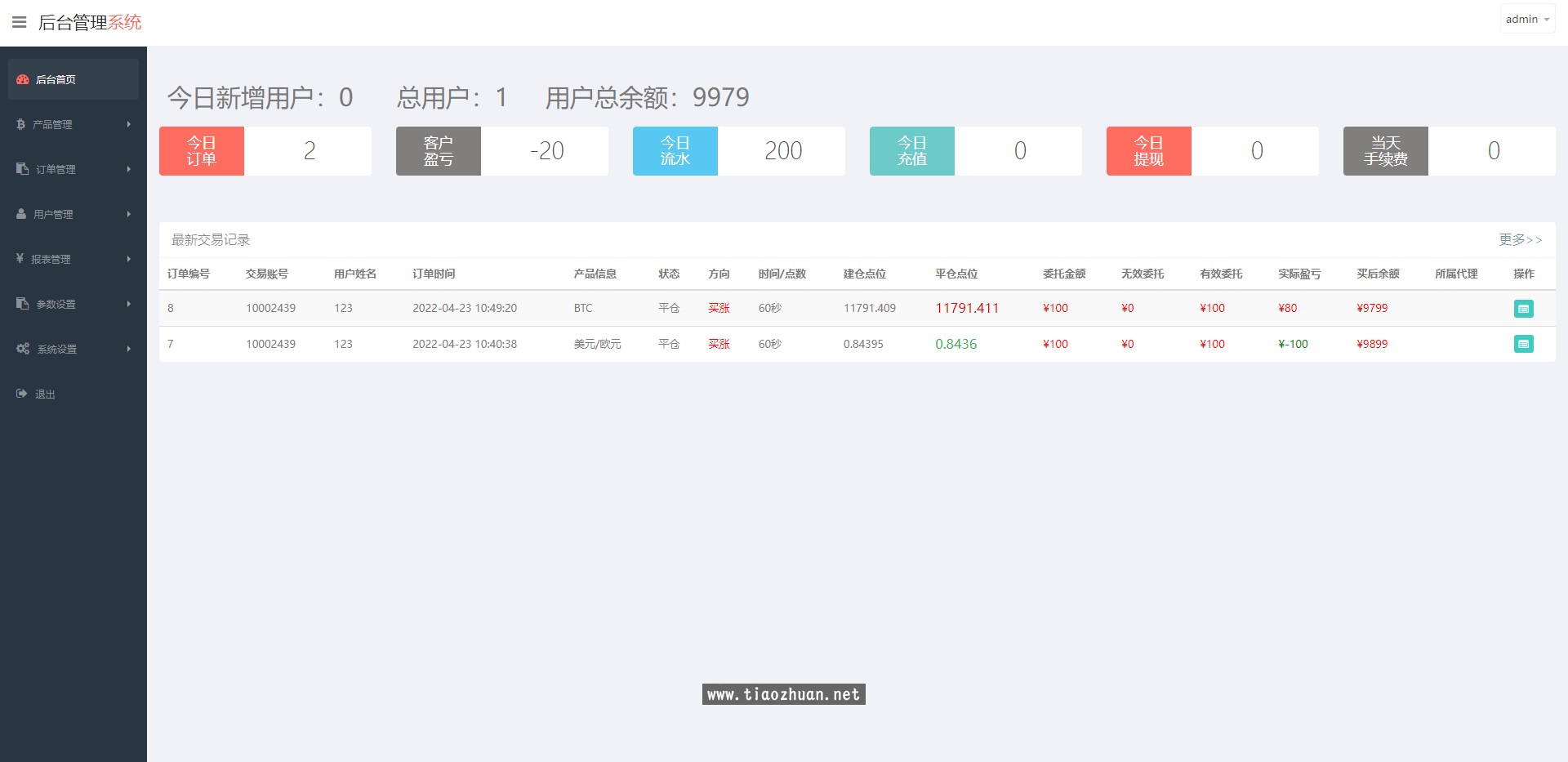The image size is (1568, 762).
Task: Click the gears icon beside 系统设置
Action: 23,349
